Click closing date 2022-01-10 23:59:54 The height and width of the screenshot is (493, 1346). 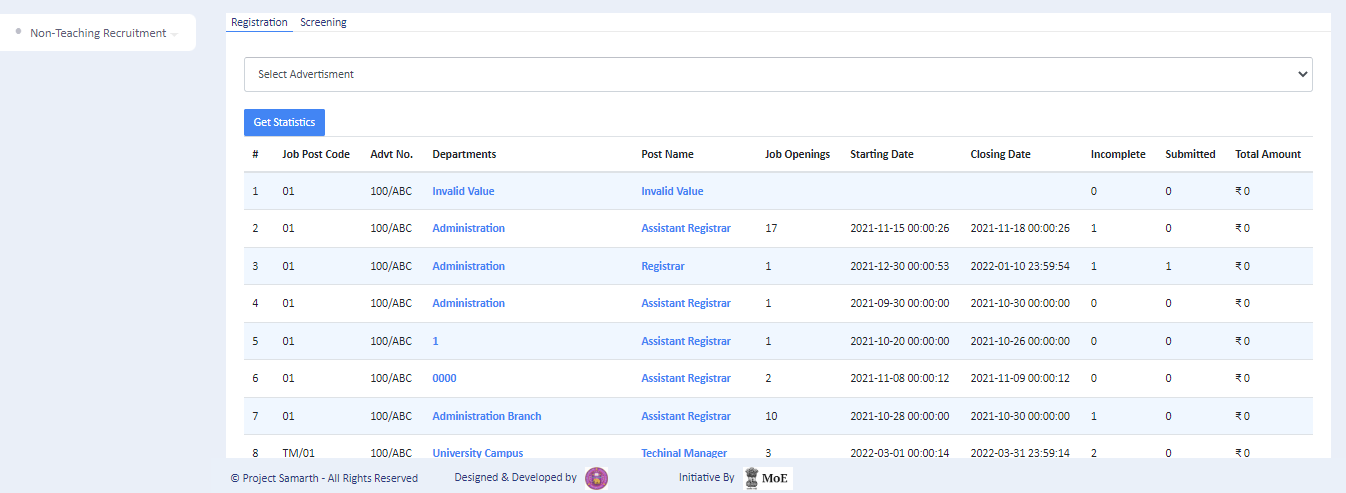pos(1020,266)
